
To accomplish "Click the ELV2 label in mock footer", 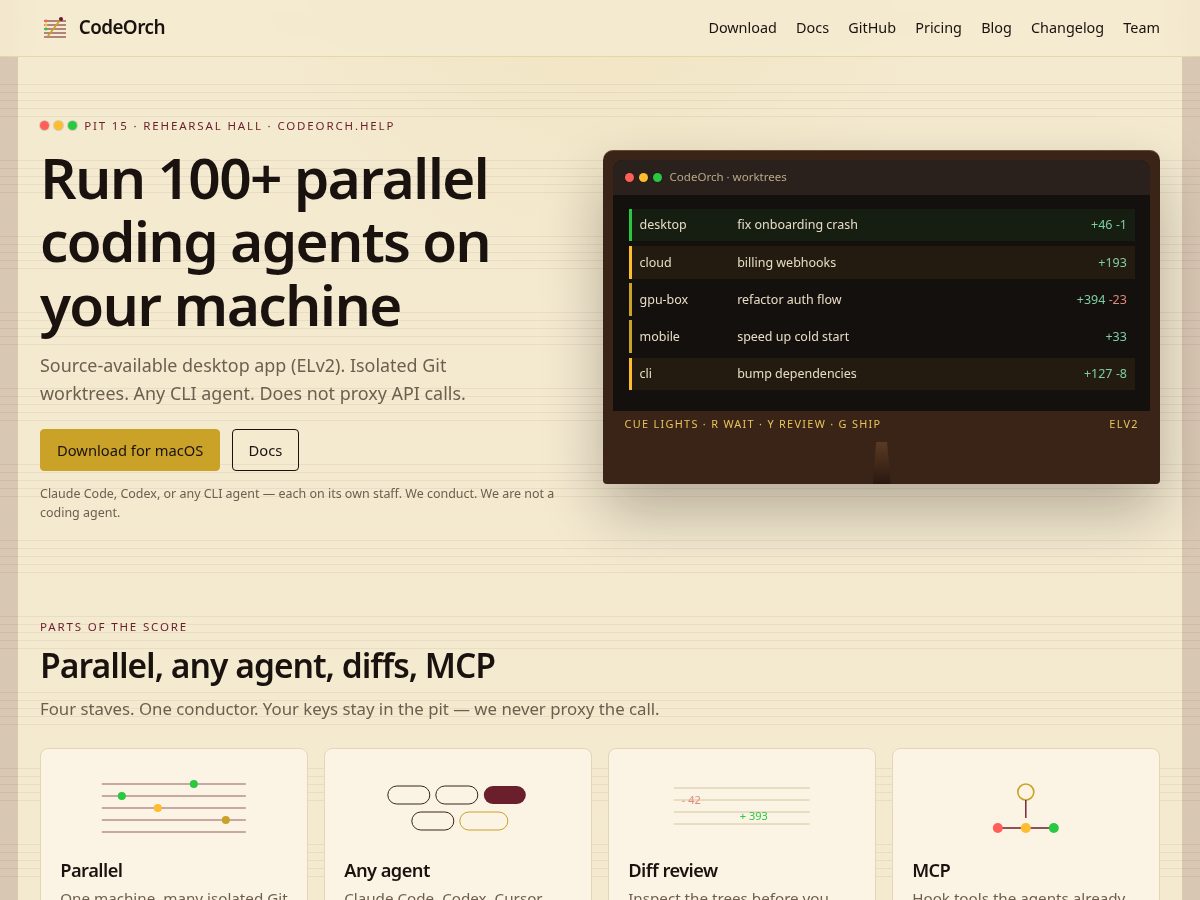I will [1123, 424].
